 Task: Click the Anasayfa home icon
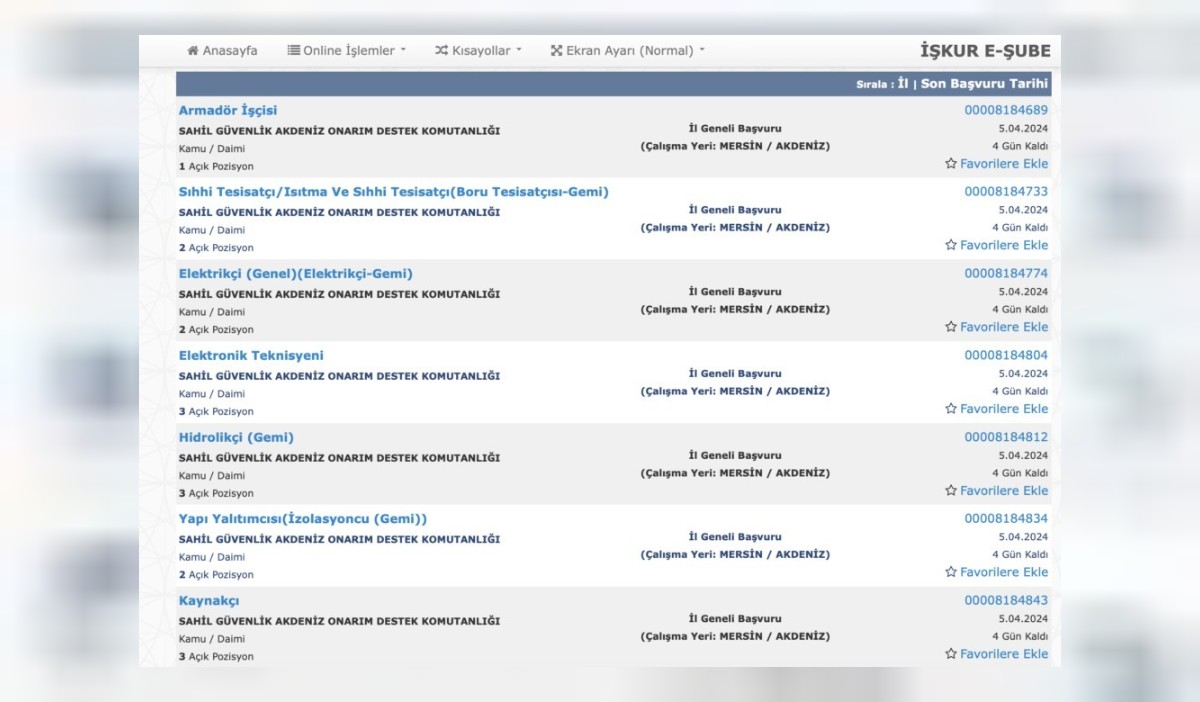click(x=193, y=51)
